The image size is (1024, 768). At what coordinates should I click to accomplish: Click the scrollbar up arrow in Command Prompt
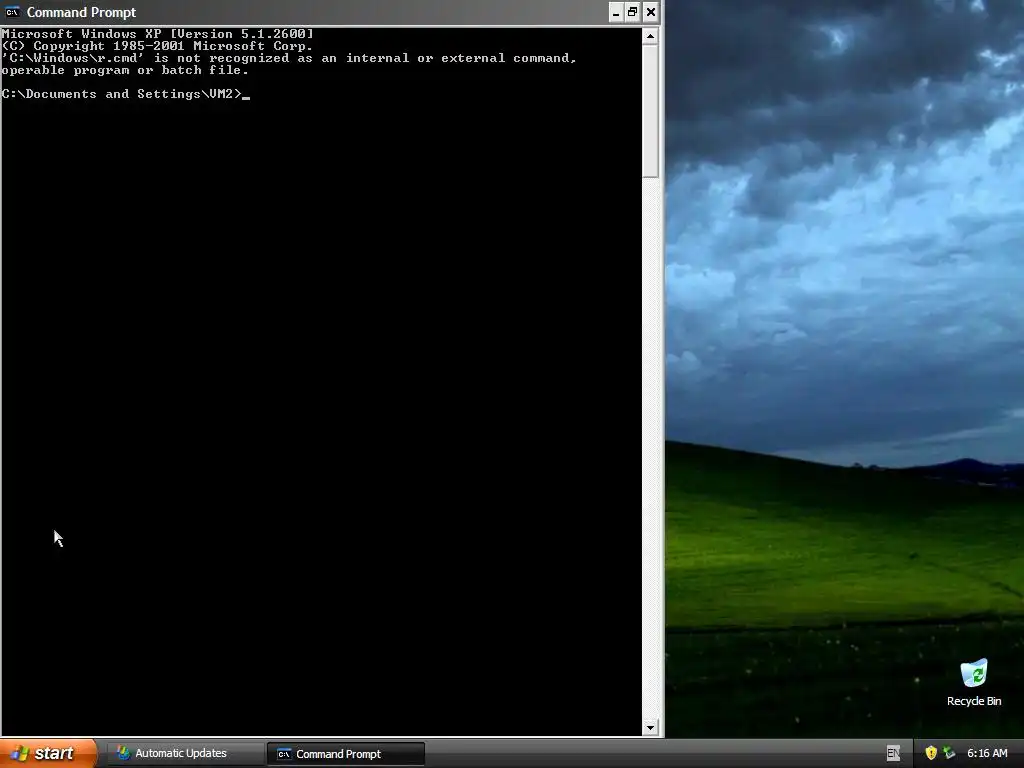point(650,36)
